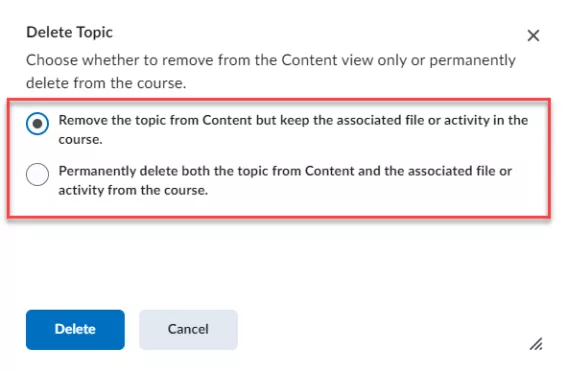This screenshot has width=568, height=372.
Task: Click the X icon beside the Delete Topic title
Action: coord(533,35)
